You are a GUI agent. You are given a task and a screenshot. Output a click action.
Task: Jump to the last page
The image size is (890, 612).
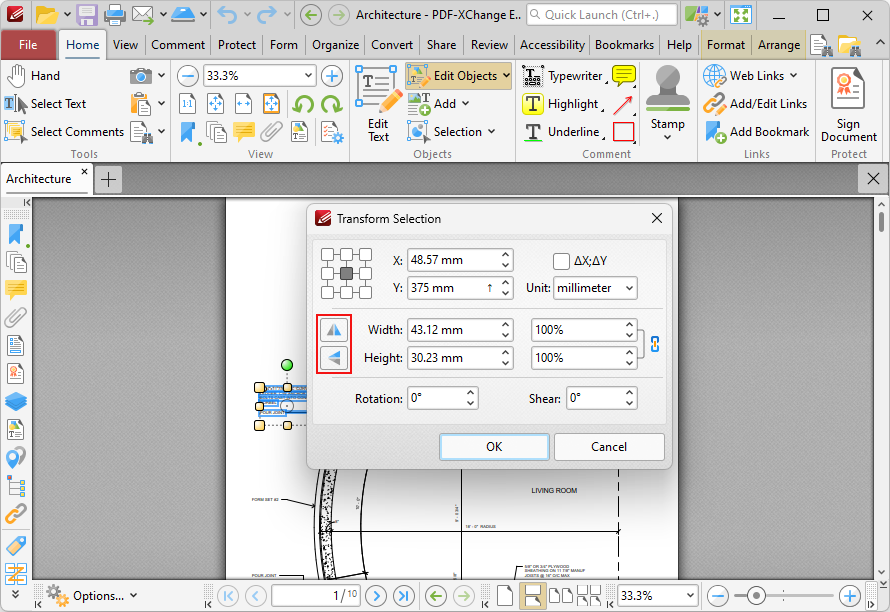[x=403, y=596]
